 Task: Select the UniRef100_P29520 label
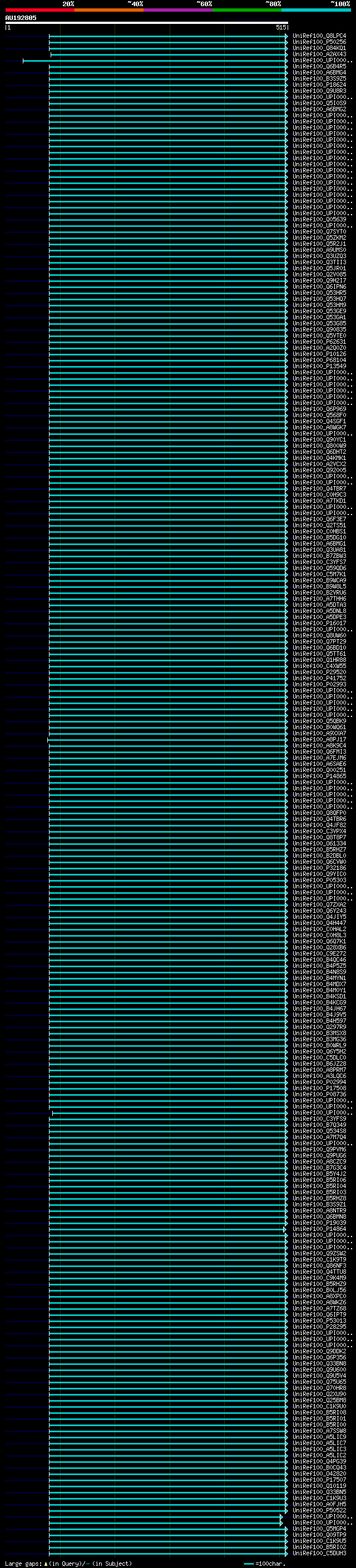[x=319, y=672]
